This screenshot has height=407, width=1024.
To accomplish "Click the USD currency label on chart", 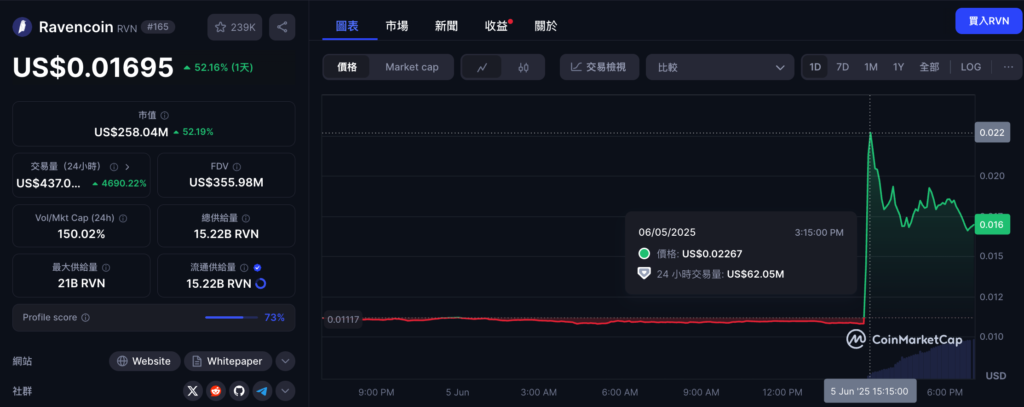I will coord(995,376).
